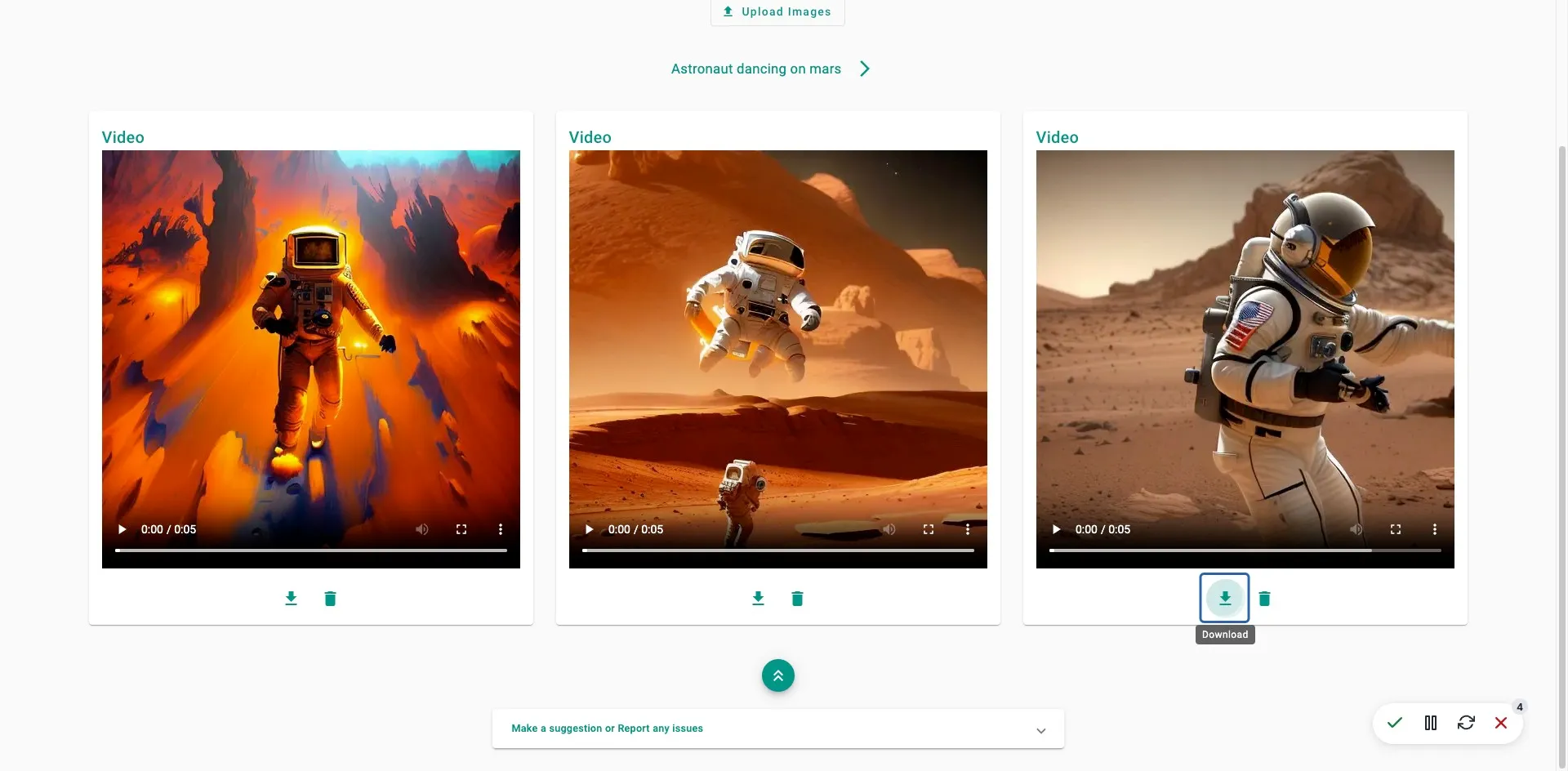Viewport: 1568px width, 771px height.
Task: Open the Astronaut dancing on mars prompt link
Action: point(755,69)
